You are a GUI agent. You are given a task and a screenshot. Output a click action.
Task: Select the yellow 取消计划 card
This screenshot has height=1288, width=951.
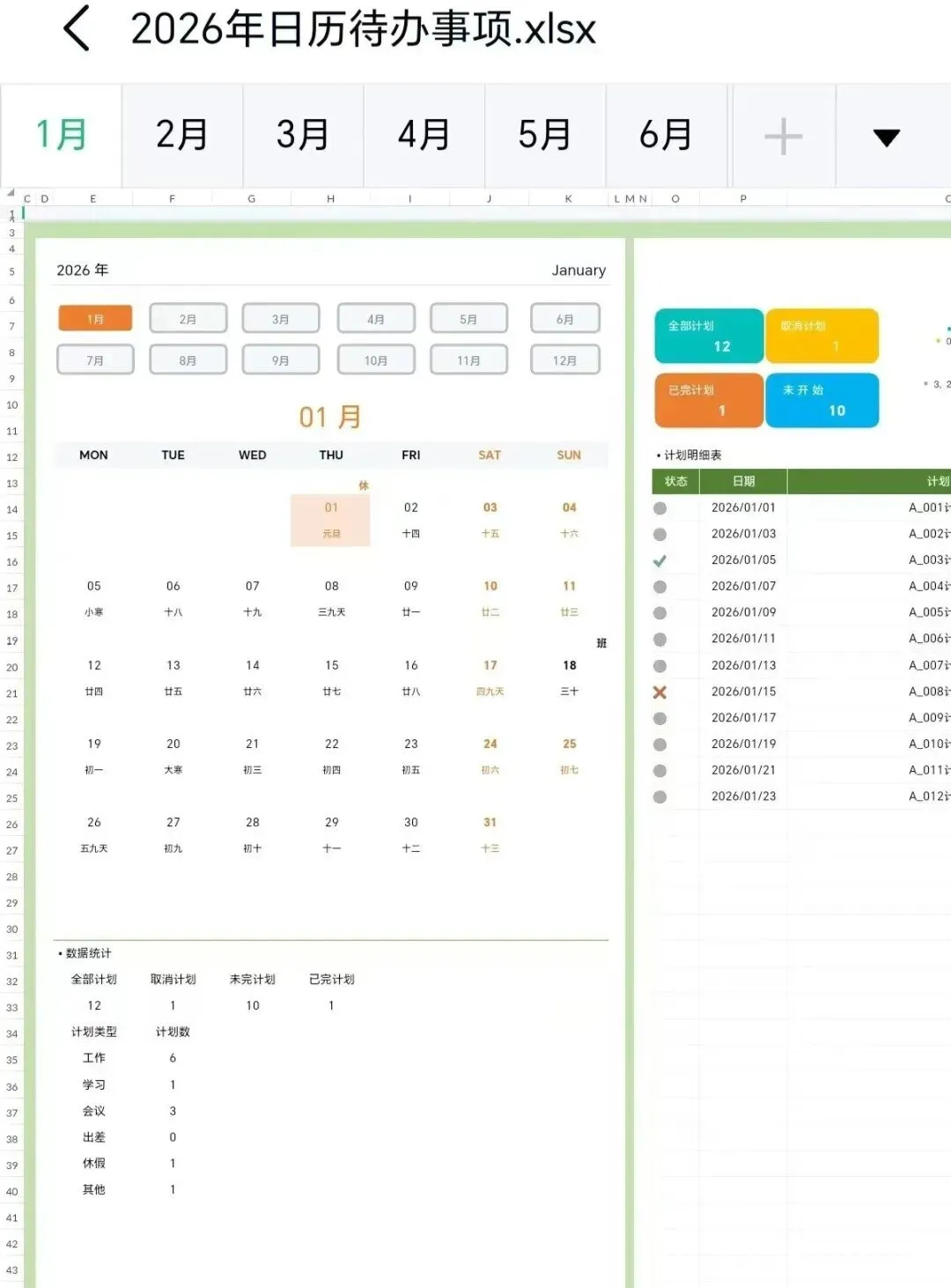822,336
